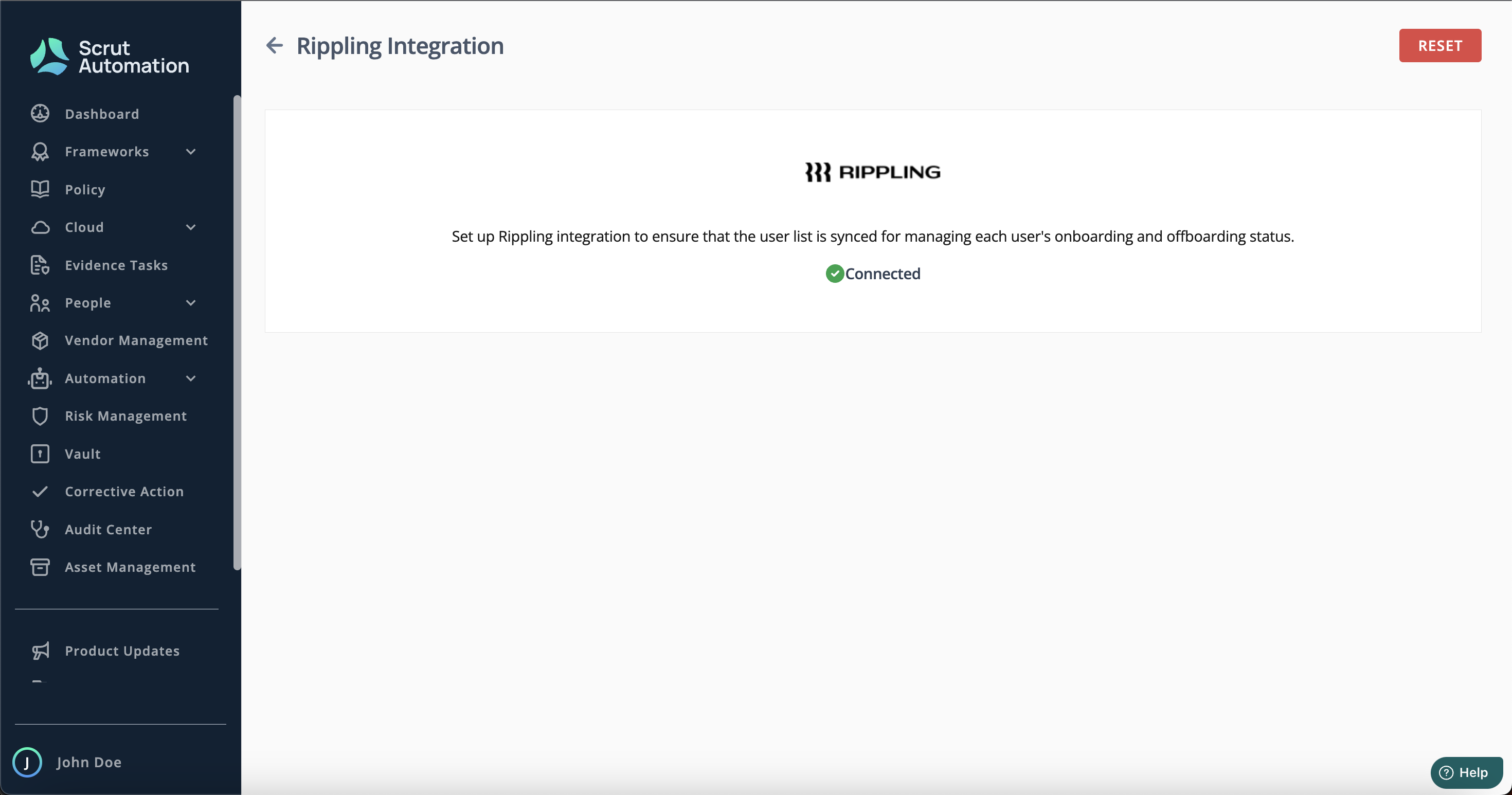The height and width of the screenshot is (795, 1512).
Task: Click the Cloud icon in sidebar
Action: click(40, 227)
